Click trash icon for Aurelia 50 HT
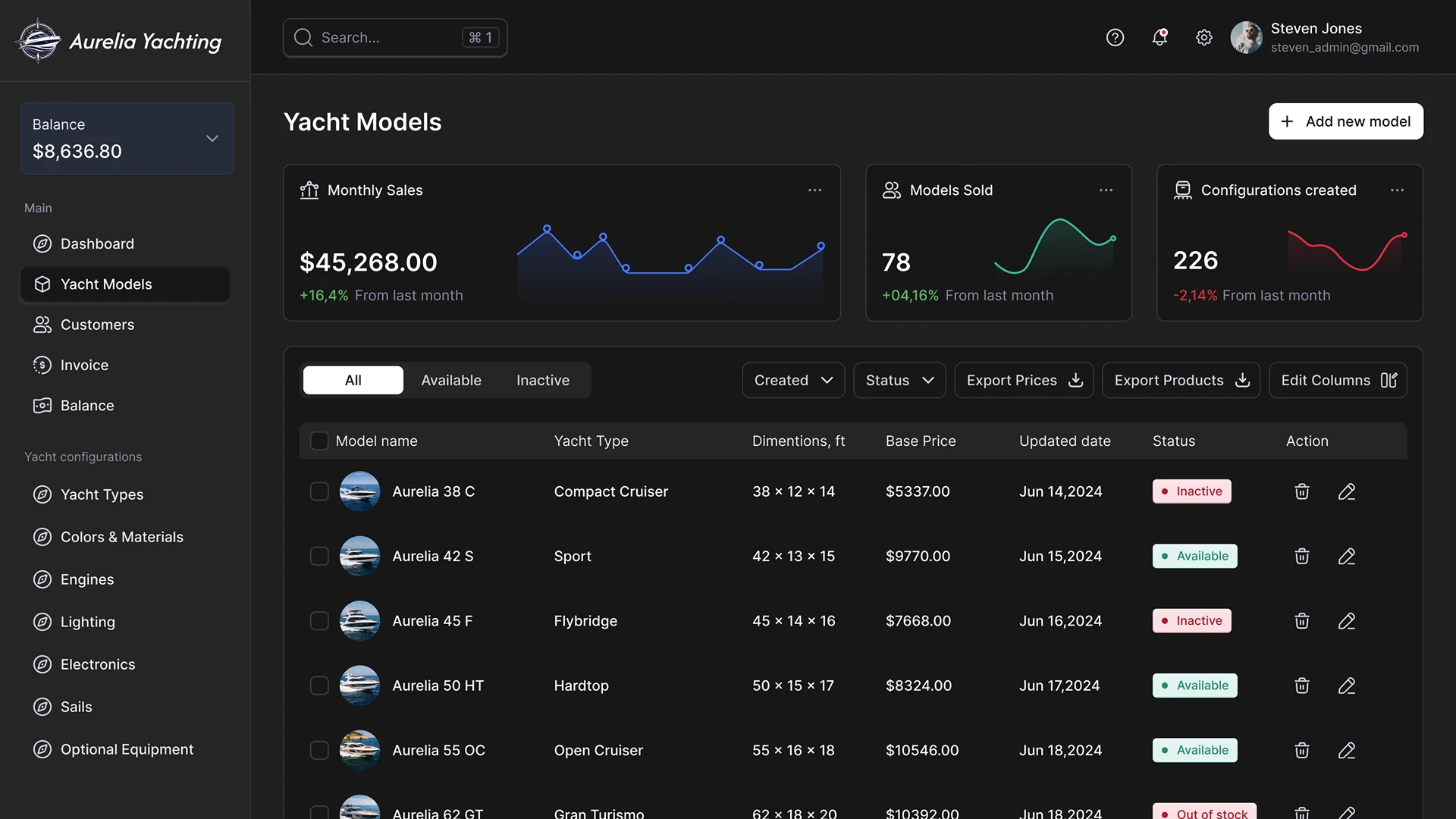The height and width of the screenshot is (819, 1456). (x=1302, y=686)
